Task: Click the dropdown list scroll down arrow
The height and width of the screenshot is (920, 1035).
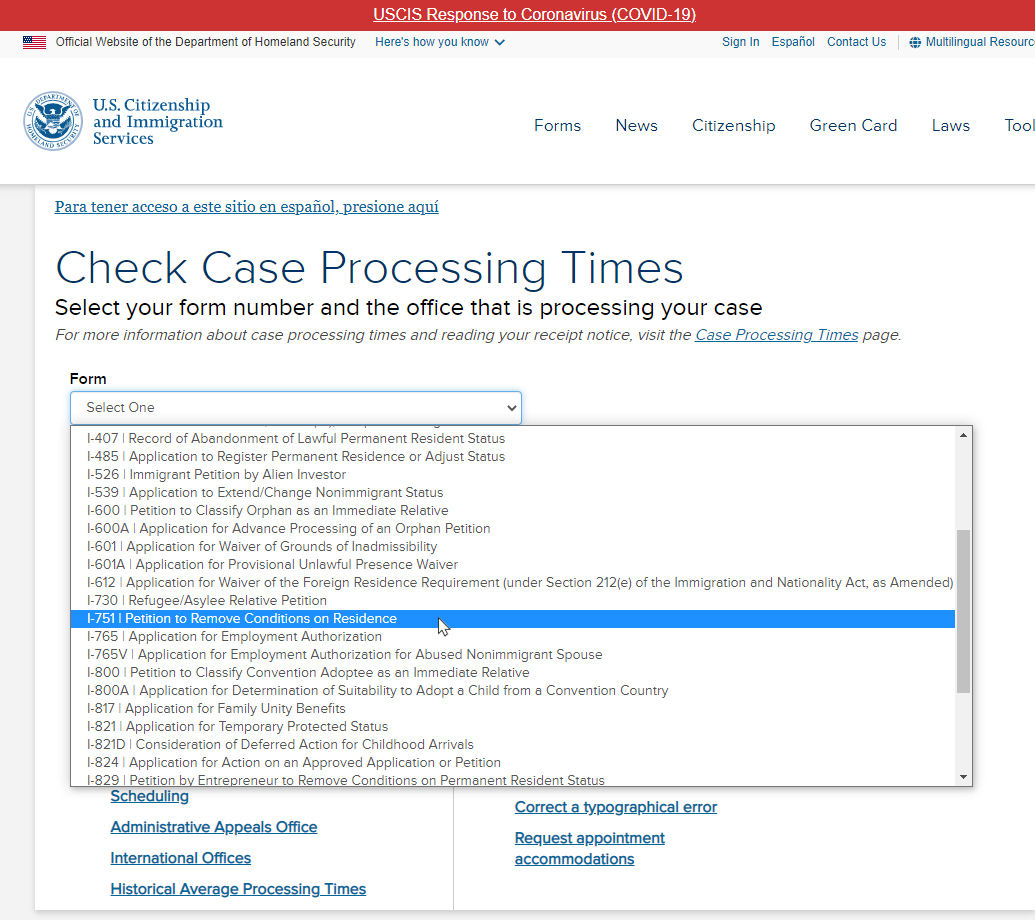Action: [963, 777]
